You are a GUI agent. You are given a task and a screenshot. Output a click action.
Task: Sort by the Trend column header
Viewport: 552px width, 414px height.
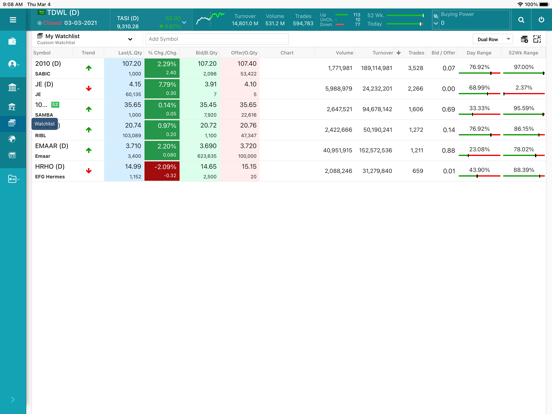(x=88, y=53)
